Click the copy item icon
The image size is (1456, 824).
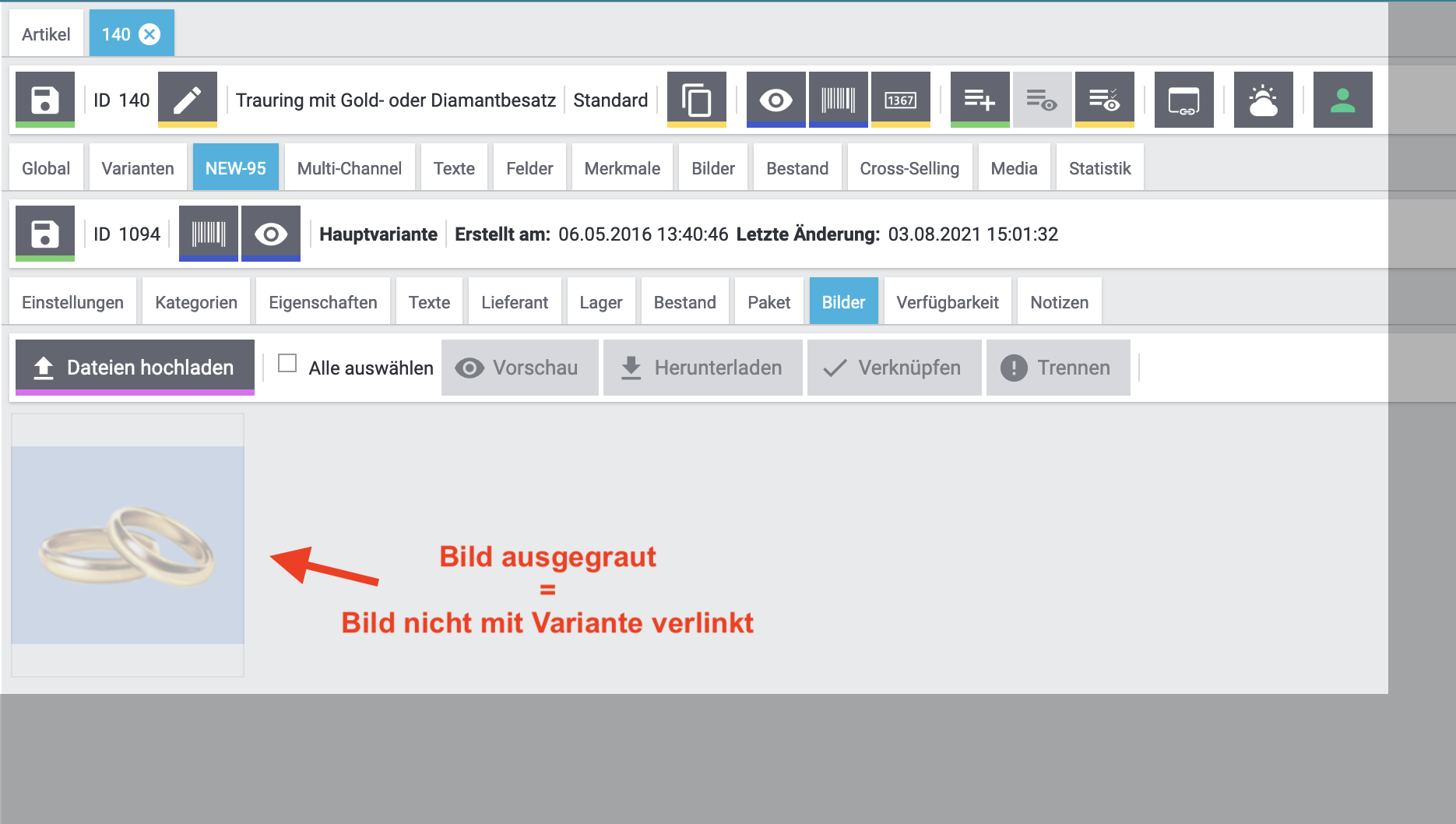[x=696, y=100]
